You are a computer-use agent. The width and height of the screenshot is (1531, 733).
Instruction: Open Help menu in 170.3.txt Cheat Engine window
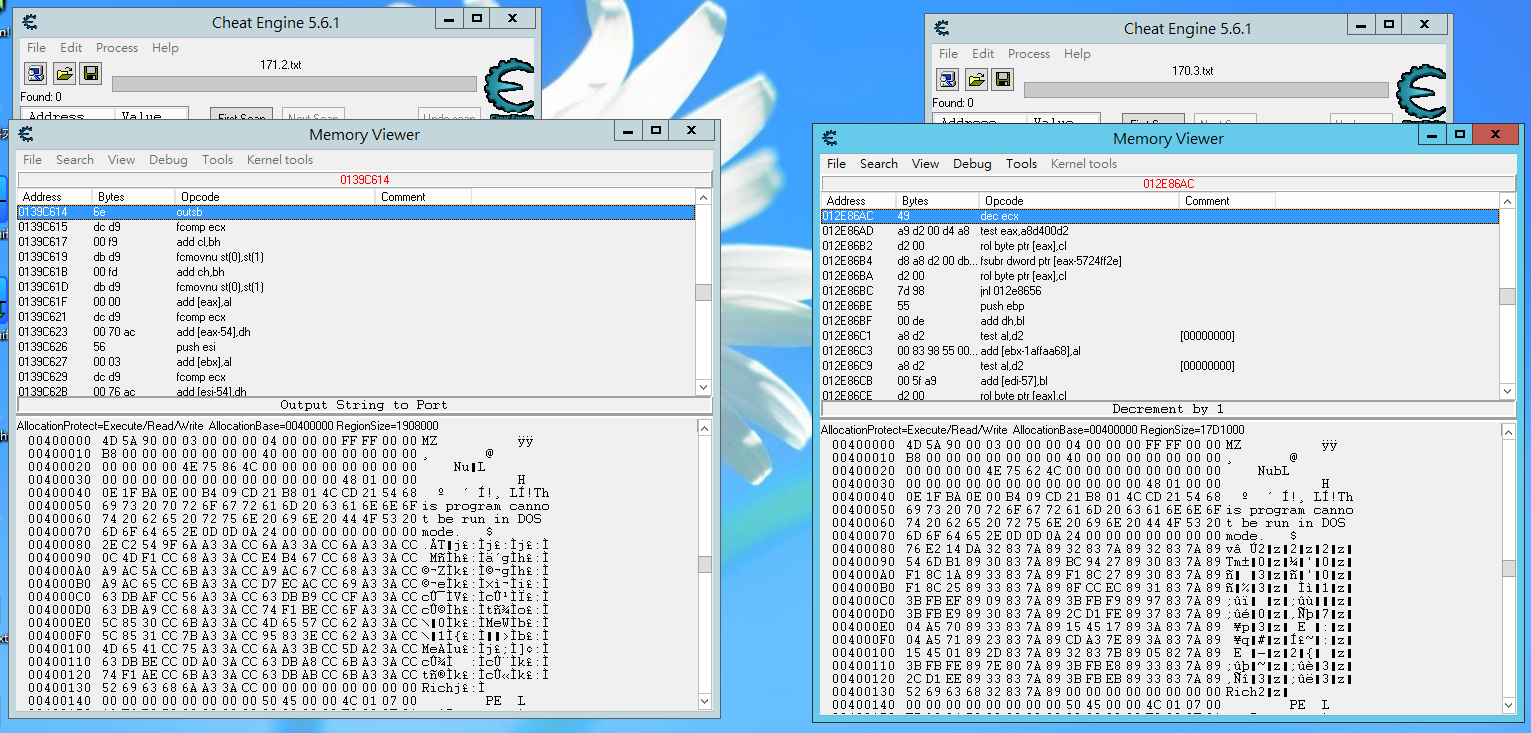[x=1077, y=54]
